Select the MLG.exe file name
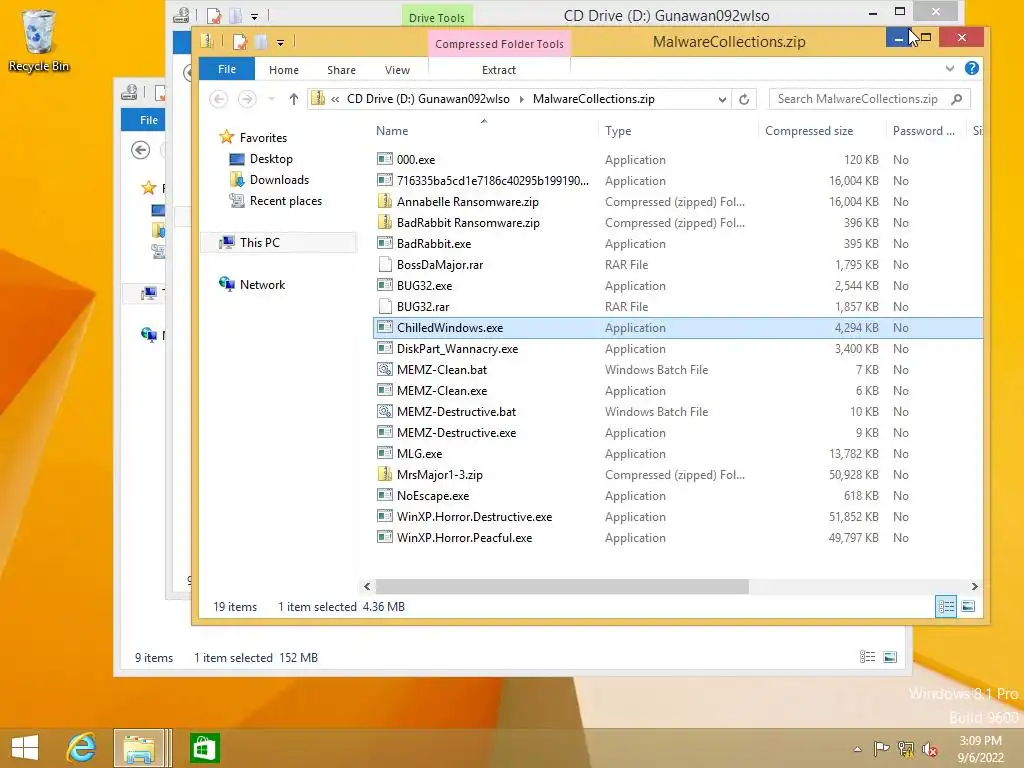 419,454
